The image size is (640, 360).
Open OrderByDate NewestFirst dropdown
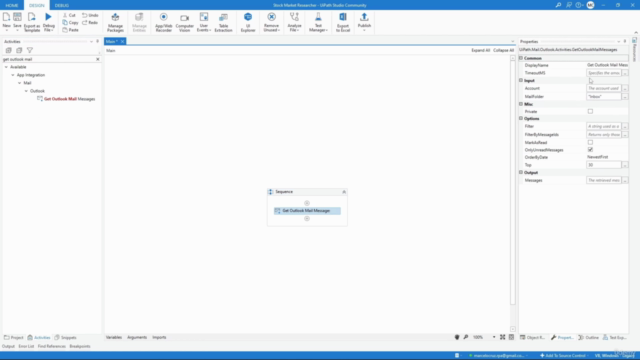click(607, 157)
